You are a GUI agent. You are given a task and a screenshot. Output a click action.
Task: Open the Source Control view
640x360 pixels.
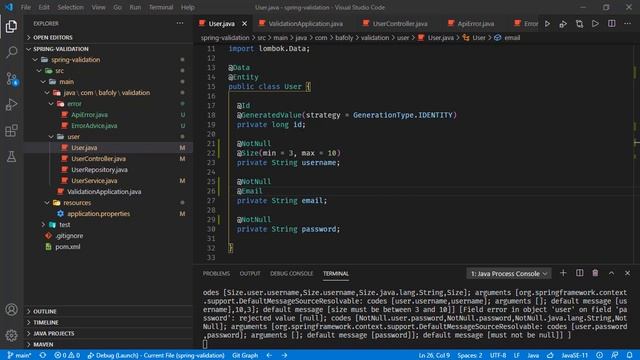point(11,78)
